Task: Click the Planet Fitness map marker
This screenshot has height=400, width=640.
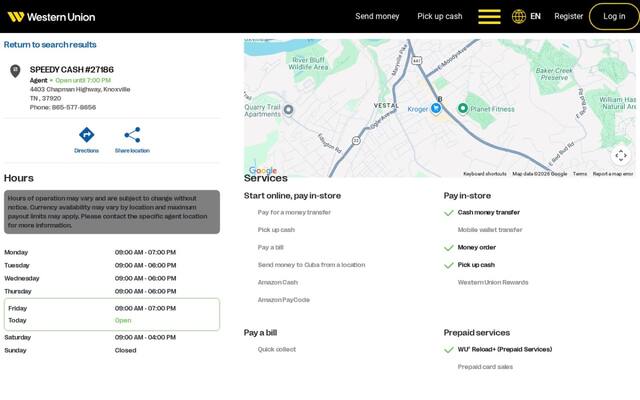Action: [x=462, y=108]
